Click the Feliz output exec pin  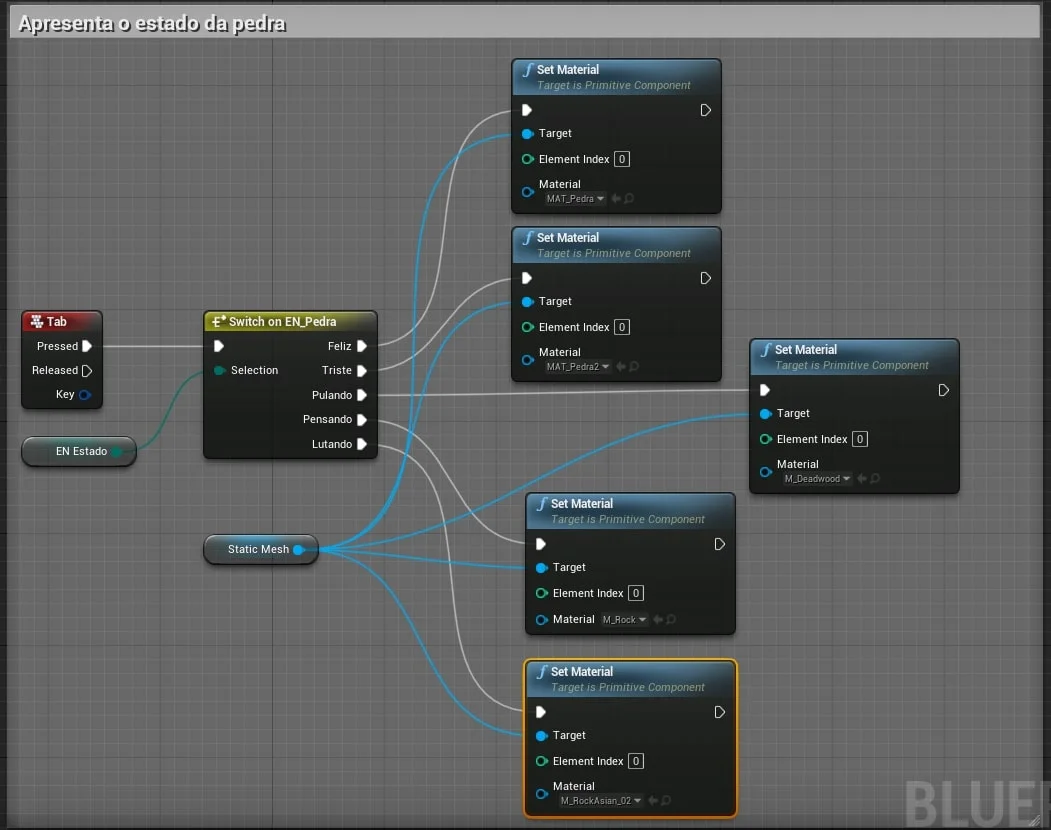coord(362,346)
